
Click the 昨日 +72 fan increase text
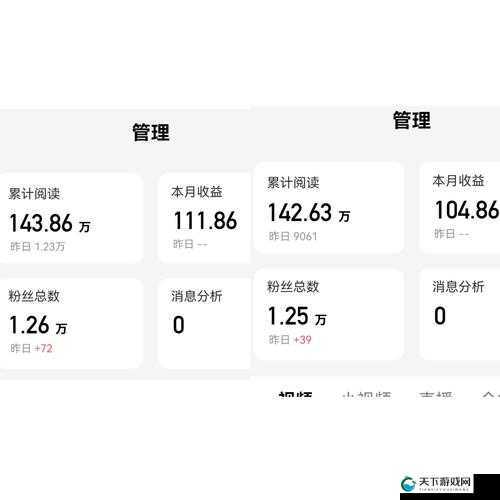(x=31, y=348)
